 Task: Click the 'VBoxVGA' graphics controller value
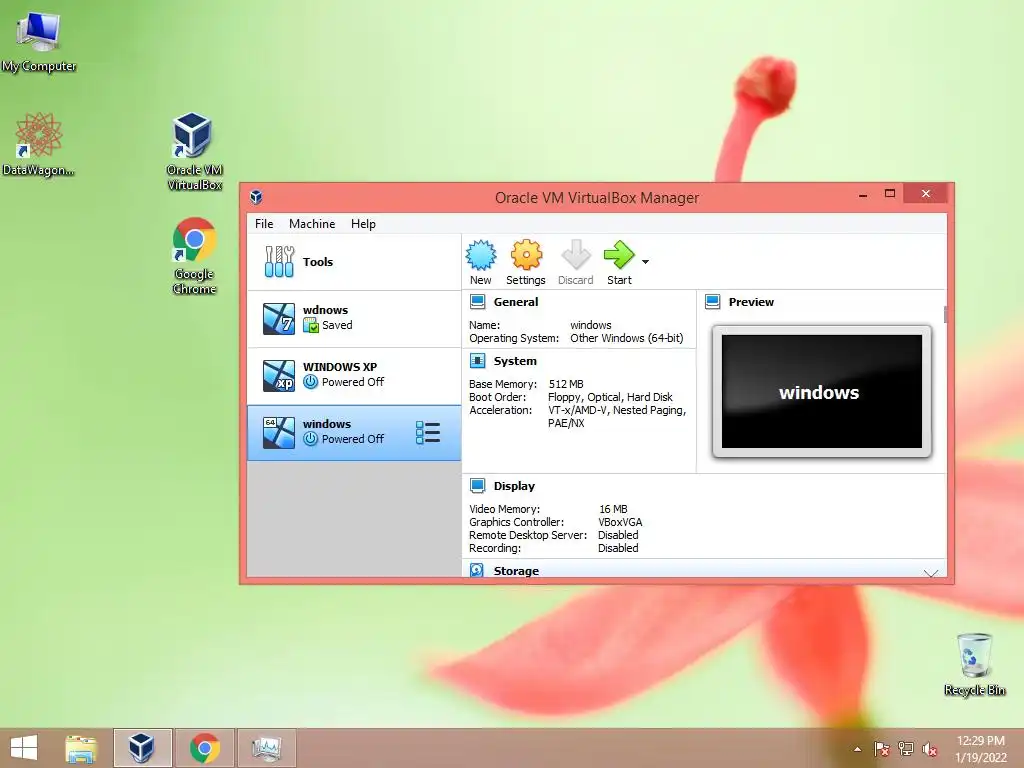coord(620,522)
